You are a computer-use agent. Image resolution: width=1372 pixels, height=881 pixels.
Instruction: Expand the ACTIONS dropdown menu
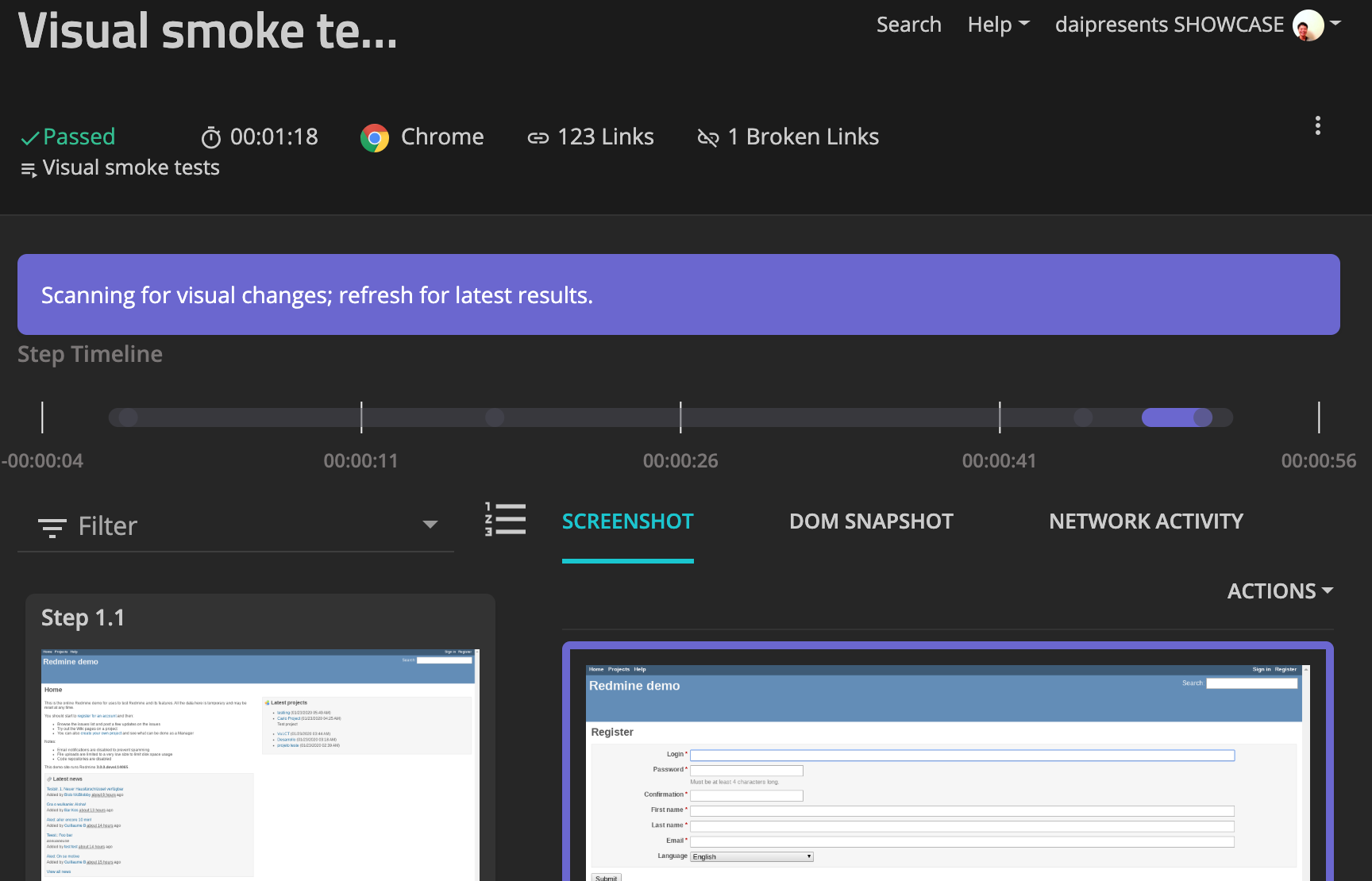1279,591
